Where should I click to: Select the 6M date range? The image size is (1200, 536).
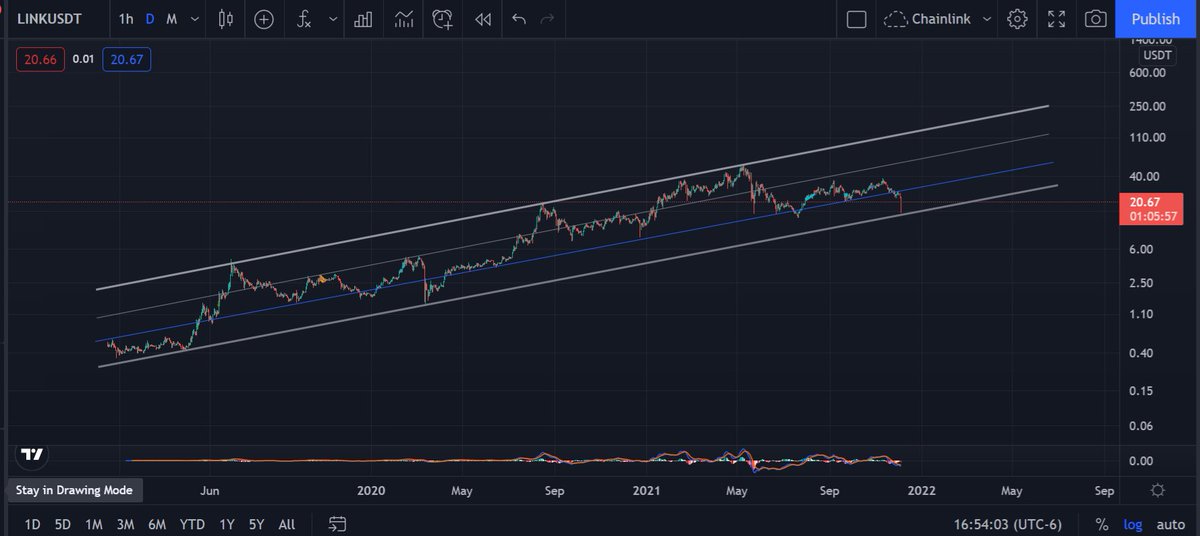coord(157,524)
